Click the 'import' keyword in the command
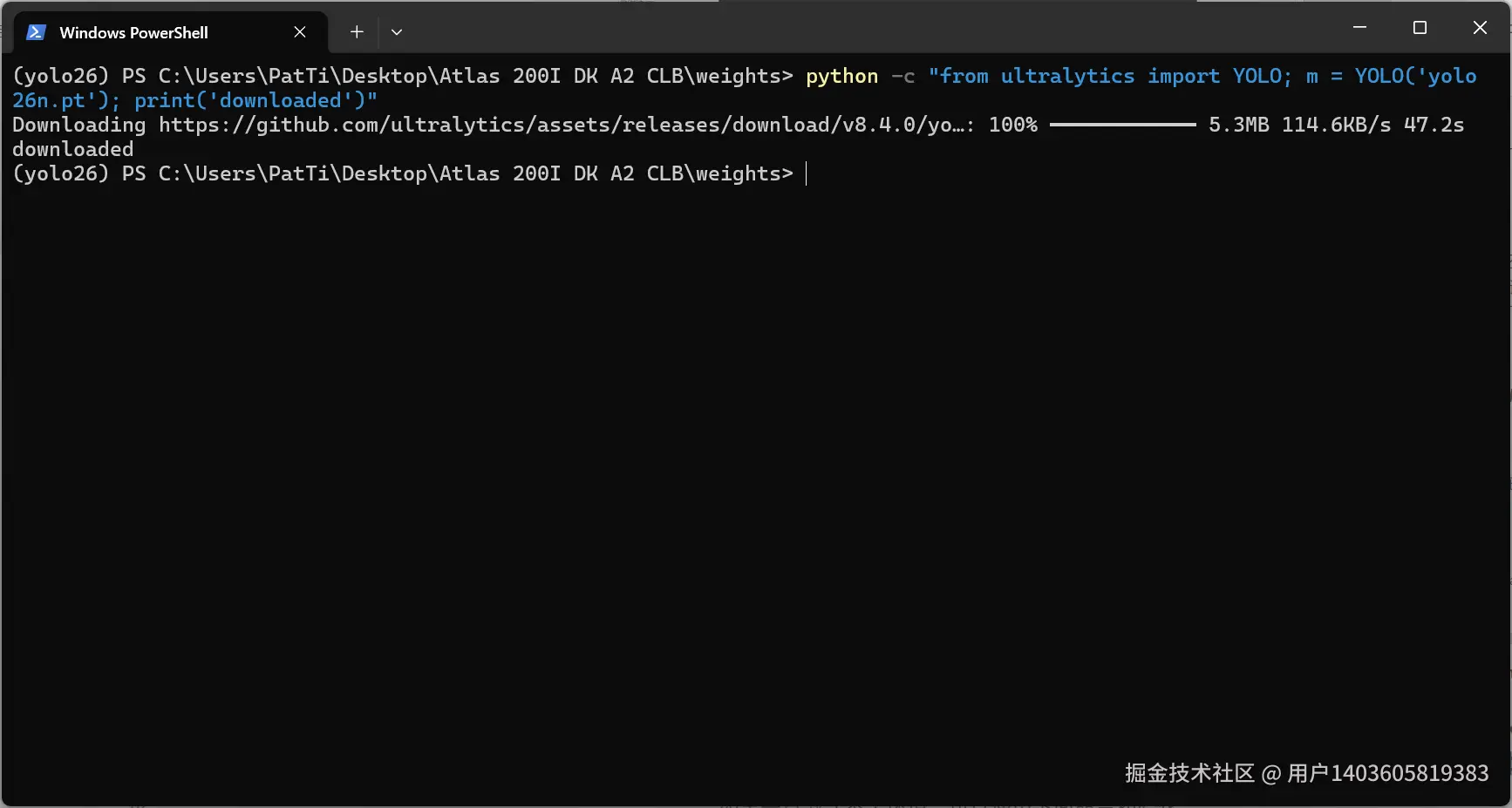Image resolution: width=1512 pixels, height=808 pixels. (x=1183, y=76)
